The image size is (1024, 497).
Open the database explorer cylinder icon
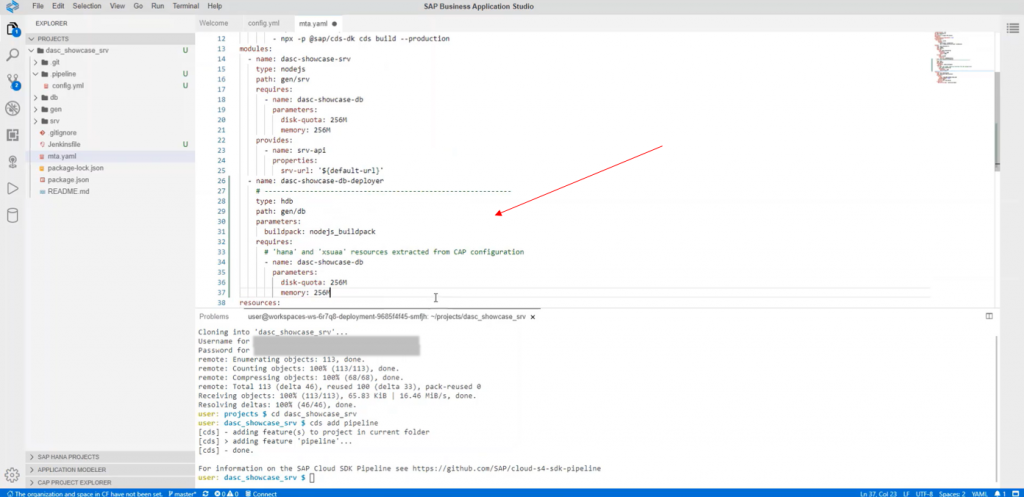point(12,216)
